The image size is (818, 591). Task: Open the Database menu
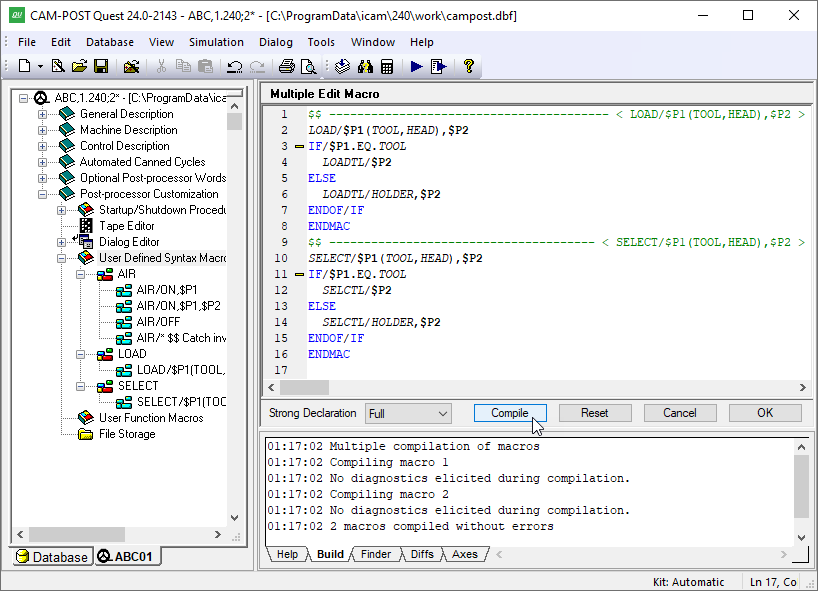110,42
